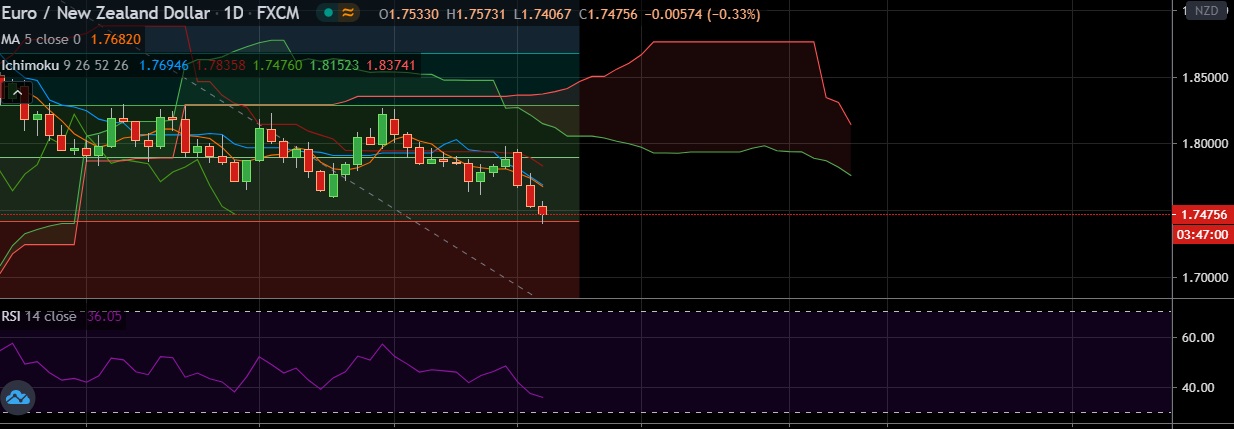Collapse the indicator legend with the chevron arrow
This screenshot has width=1234, height=429.
pyautogui.click(x=16, y=93)
